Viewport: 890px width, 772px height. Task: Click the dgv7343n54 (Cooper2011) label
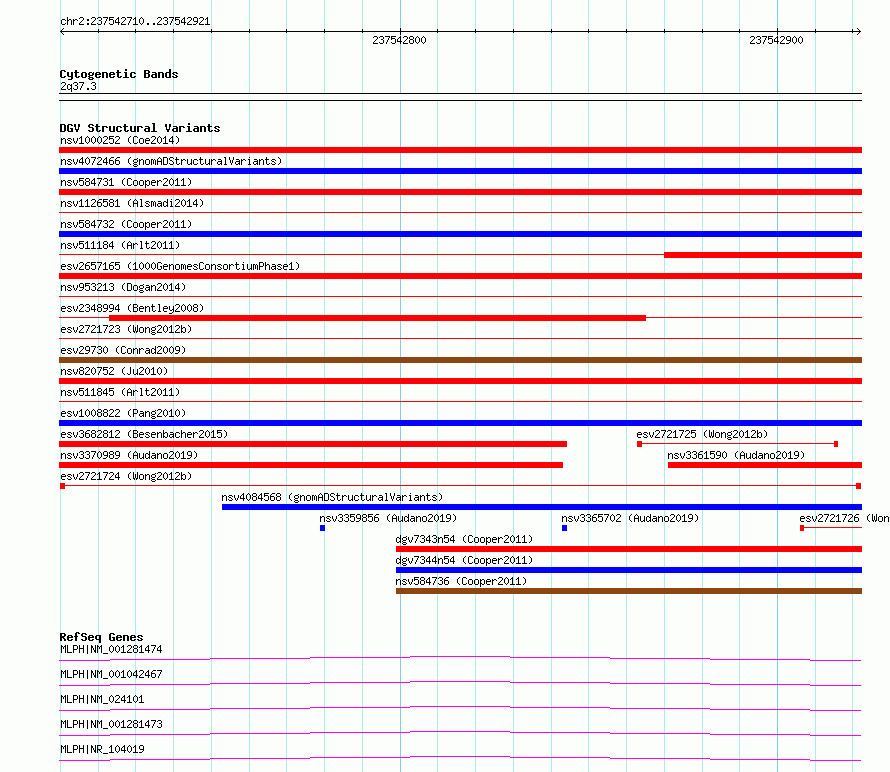point(464,539)
